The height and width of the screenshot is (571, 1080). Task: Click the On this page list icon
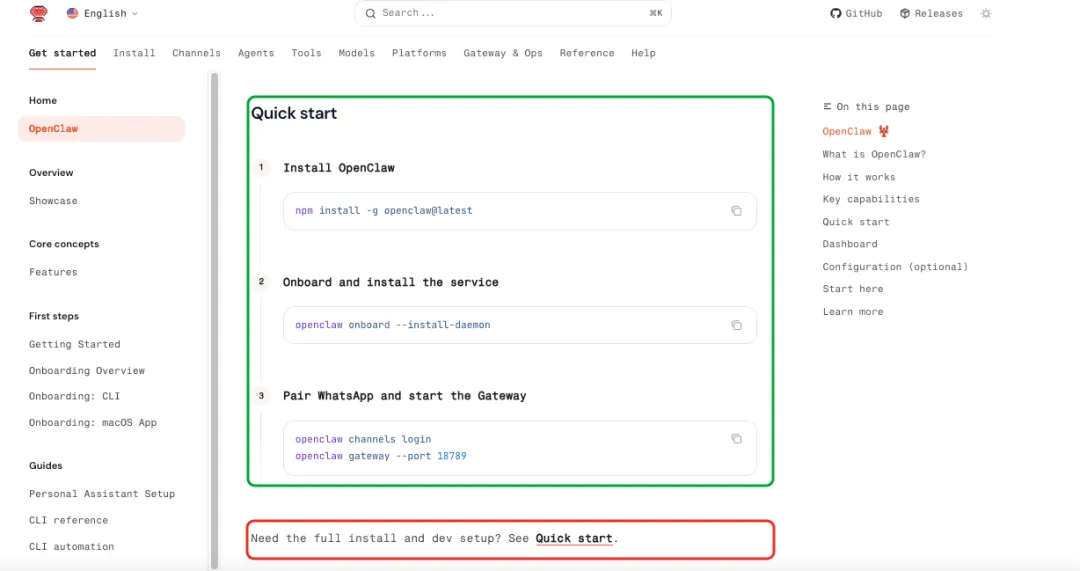(x=827, y=107)
